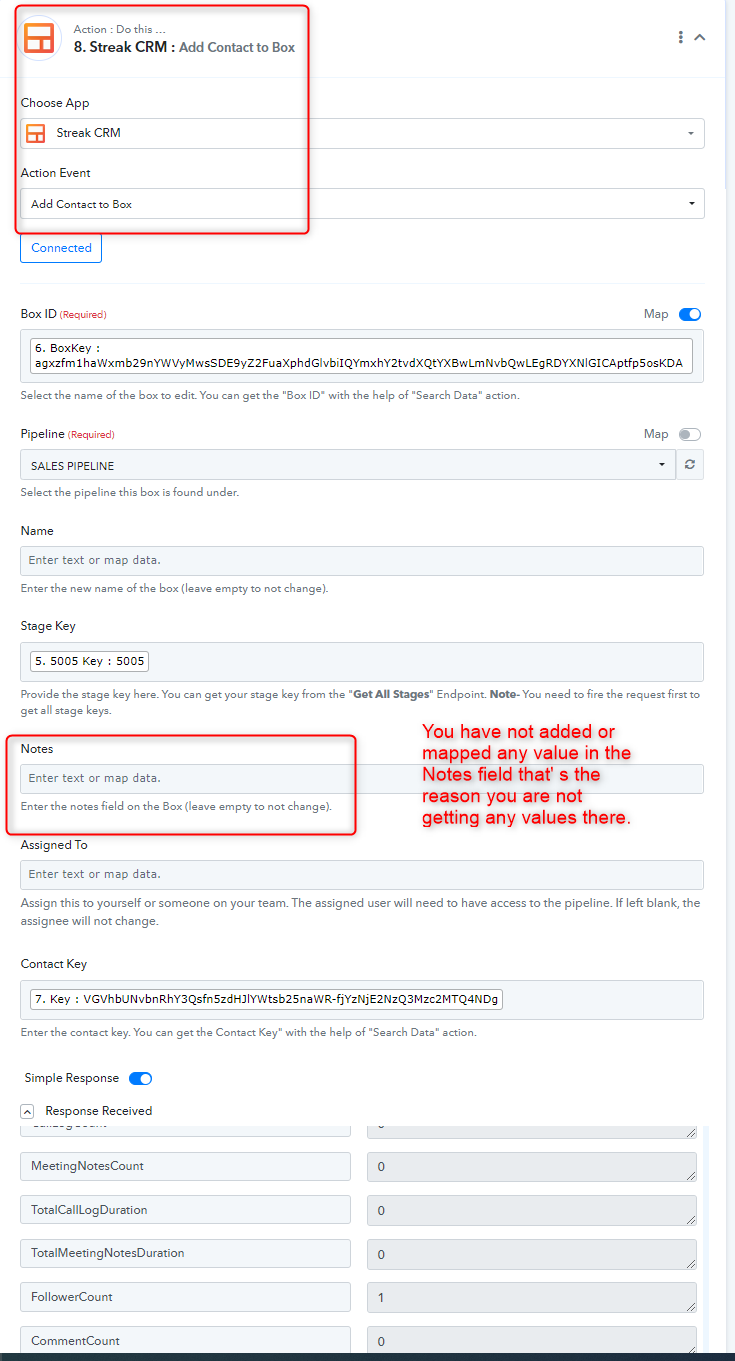Click the MeetingNotesCount label field

click(x=185, y=1166)
